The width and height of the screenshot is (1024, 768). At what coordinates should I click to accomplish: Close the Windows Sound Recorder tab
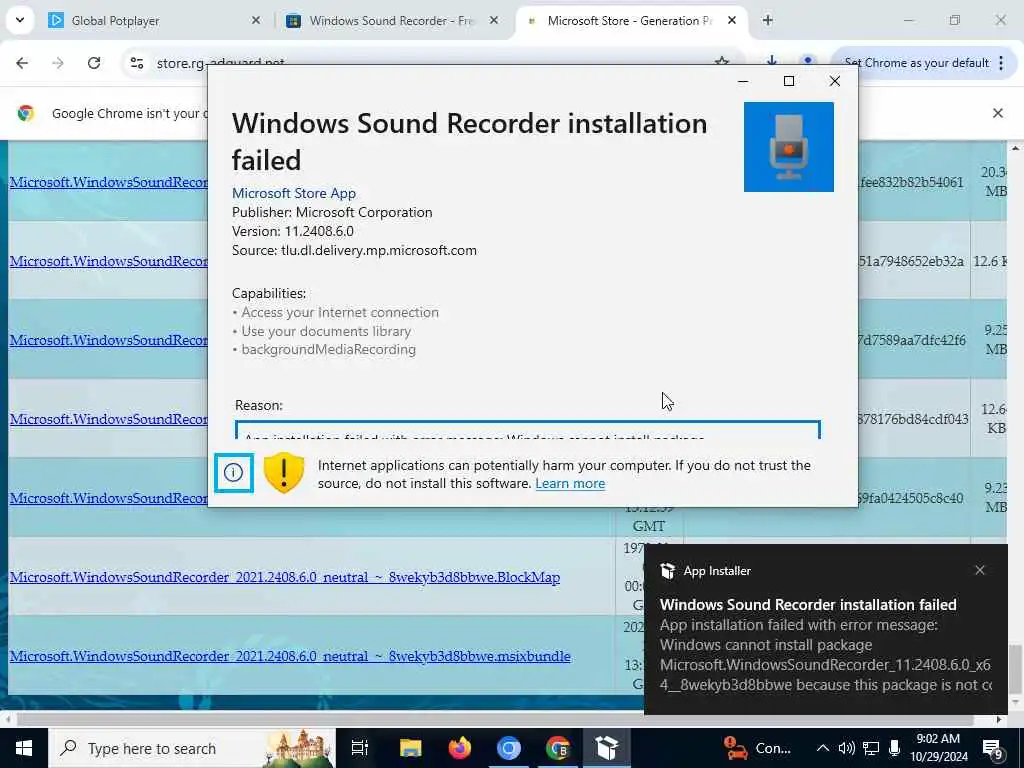(x=494, y=21)
